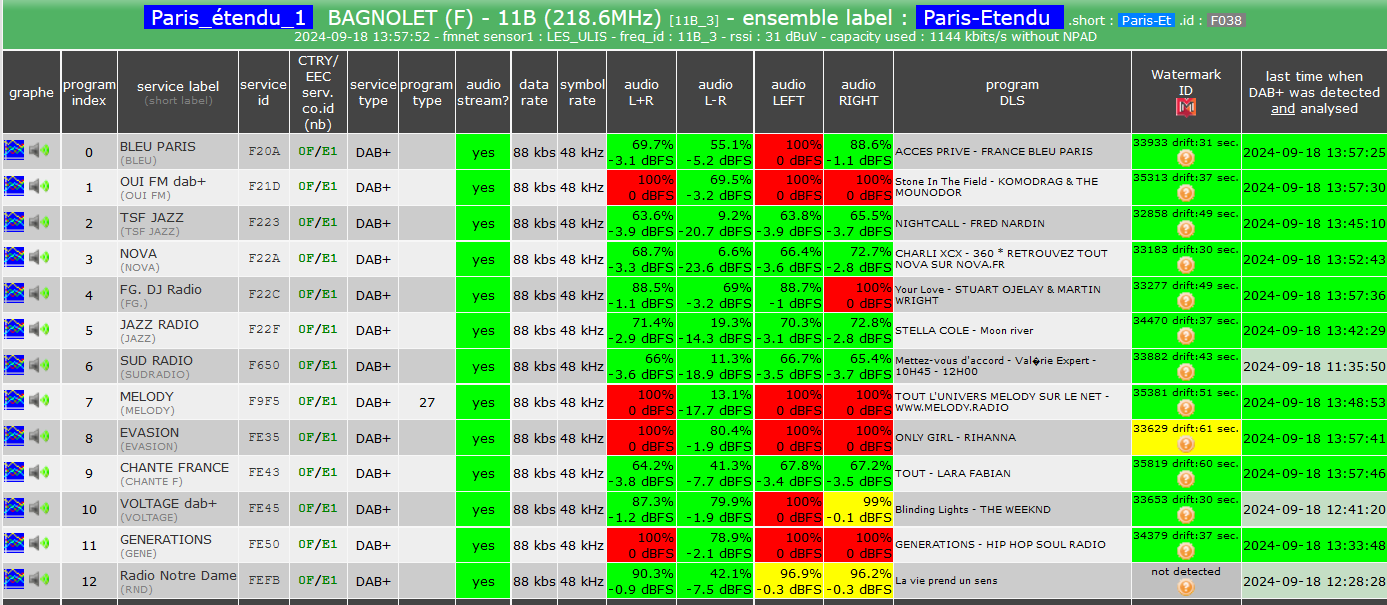Click service id F20A
This screenshot has width=1387, height=605.
coord(264,152)
